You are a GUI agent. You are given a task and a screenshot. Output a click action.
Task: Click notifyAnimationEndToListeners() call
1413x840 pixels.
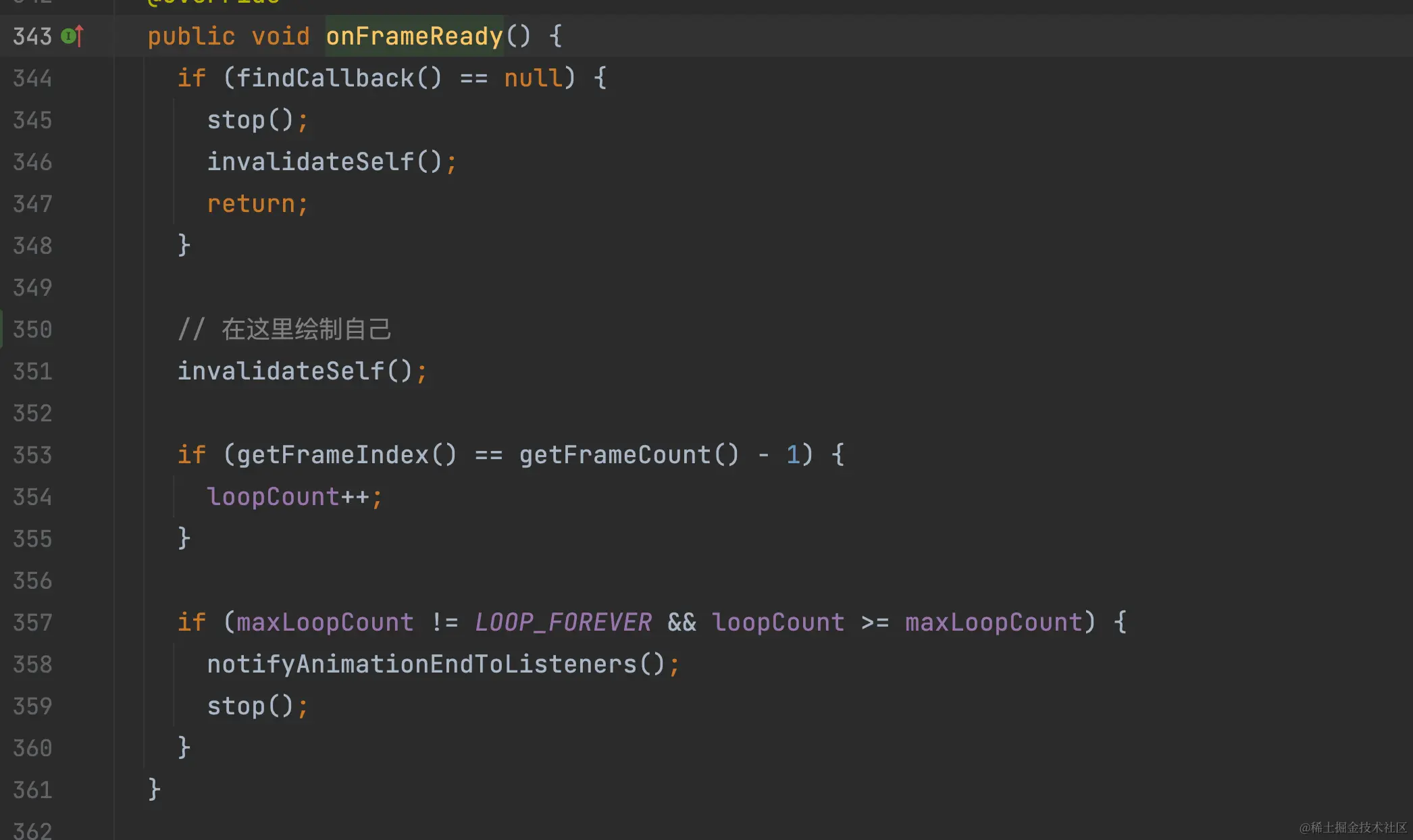tap(436, 664)
